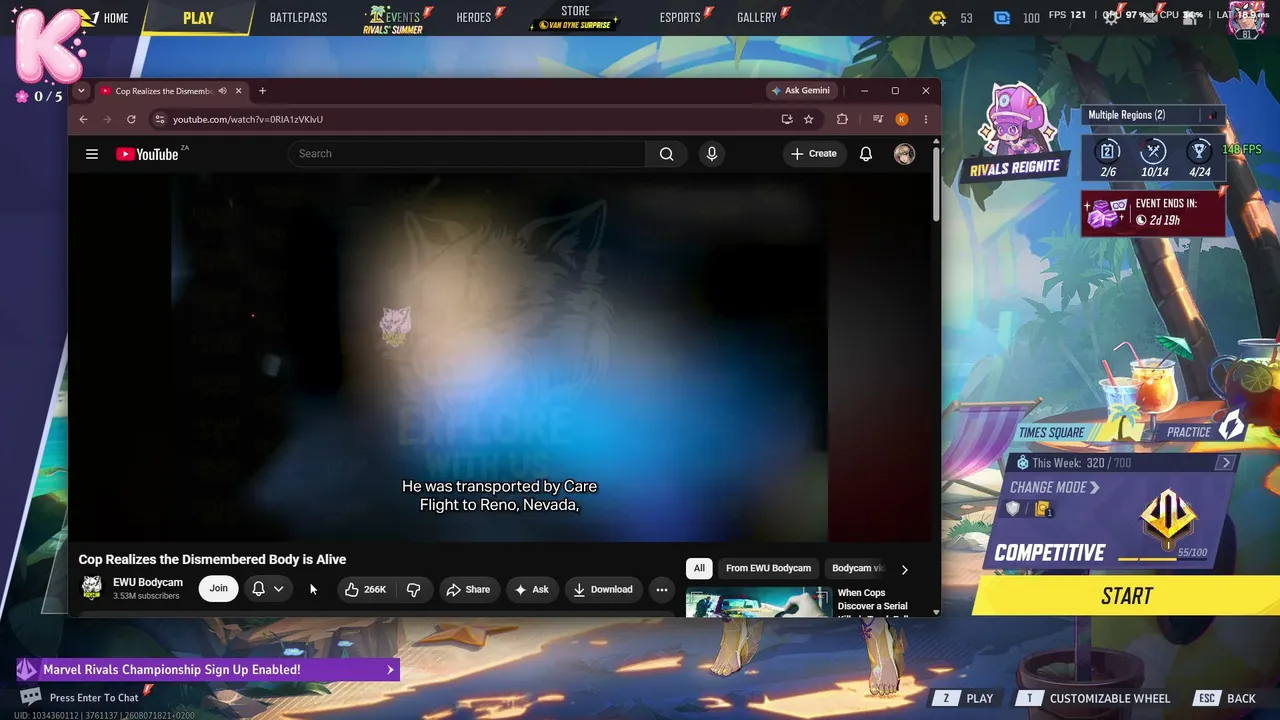Screen dimensions: 1280x720
Task: Click the YouTube search input field
Action: 467,154
